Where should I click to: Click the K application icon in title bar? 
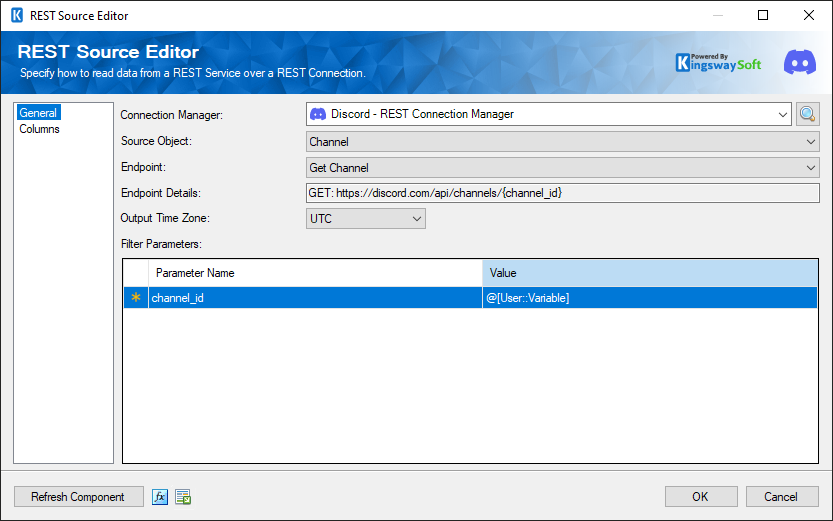pyautogui.click(x=16, y=16)
